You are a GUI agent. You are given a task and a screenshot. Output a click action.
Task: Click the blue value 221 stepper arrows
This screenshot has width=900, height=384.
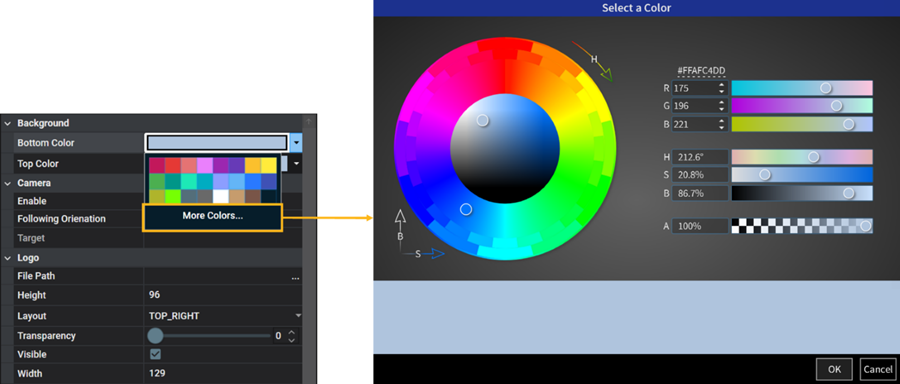721,124
